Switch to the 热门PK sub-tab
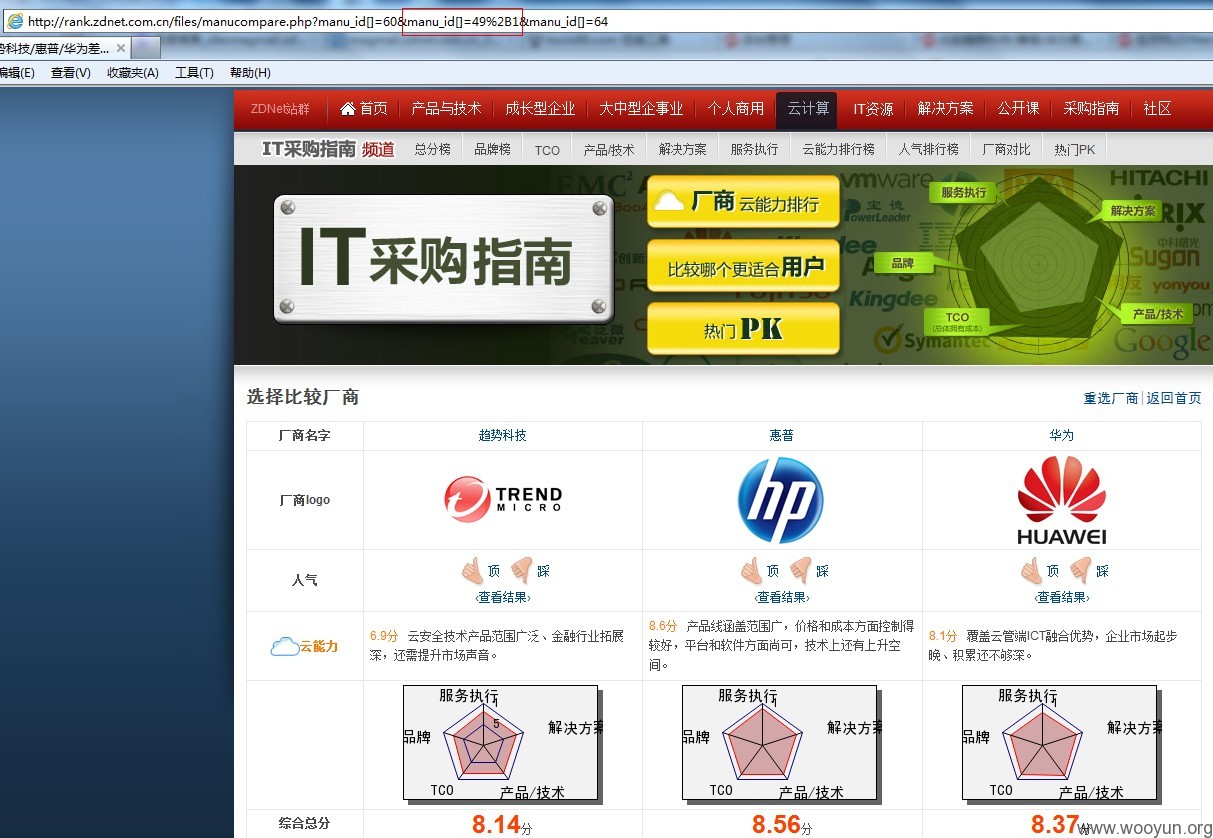Screen dimensions: 1213x838 tap(1074, 149)
